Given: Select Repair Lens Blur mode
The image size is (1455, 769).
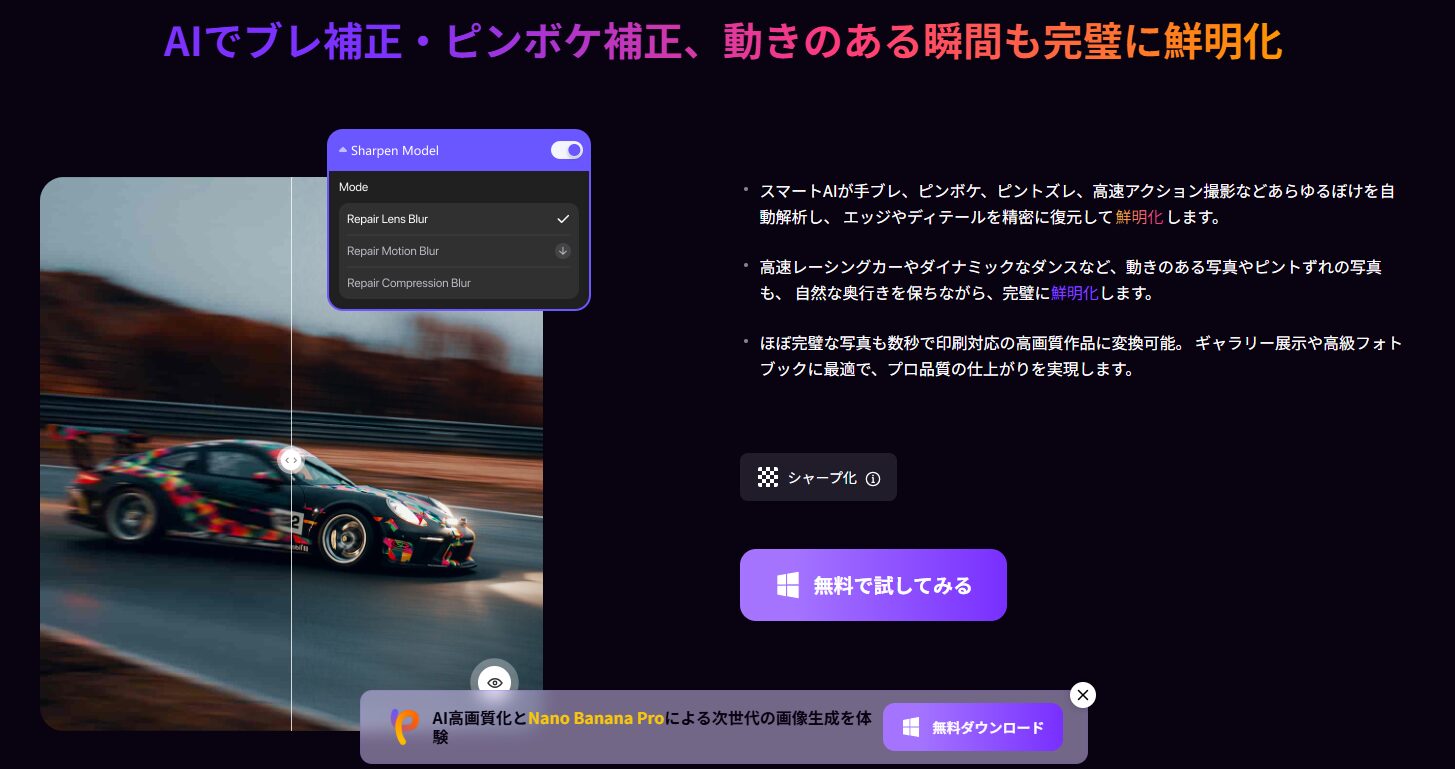Looking at the screenshot, I should (x=387, y=219).
